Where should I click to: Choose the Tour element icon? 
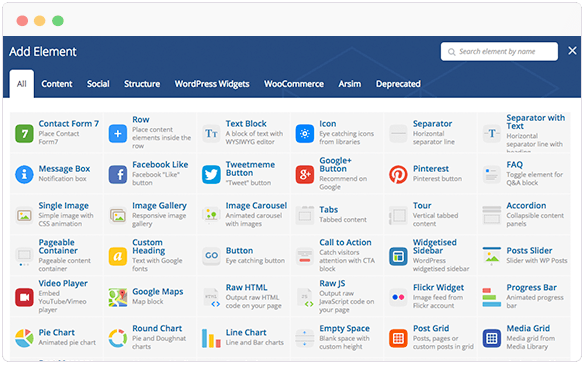(398, 215)
